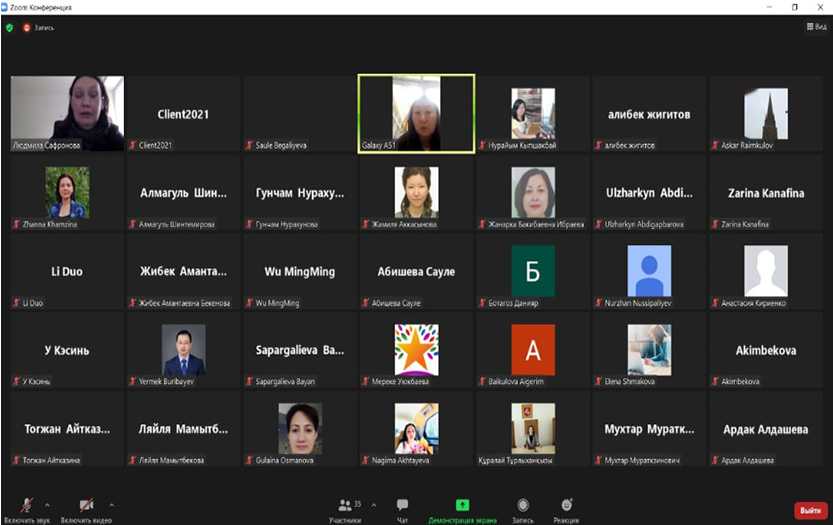The image size is (833, 525).
Task: Click the green encryption shield icon
Action: (10, 27)
